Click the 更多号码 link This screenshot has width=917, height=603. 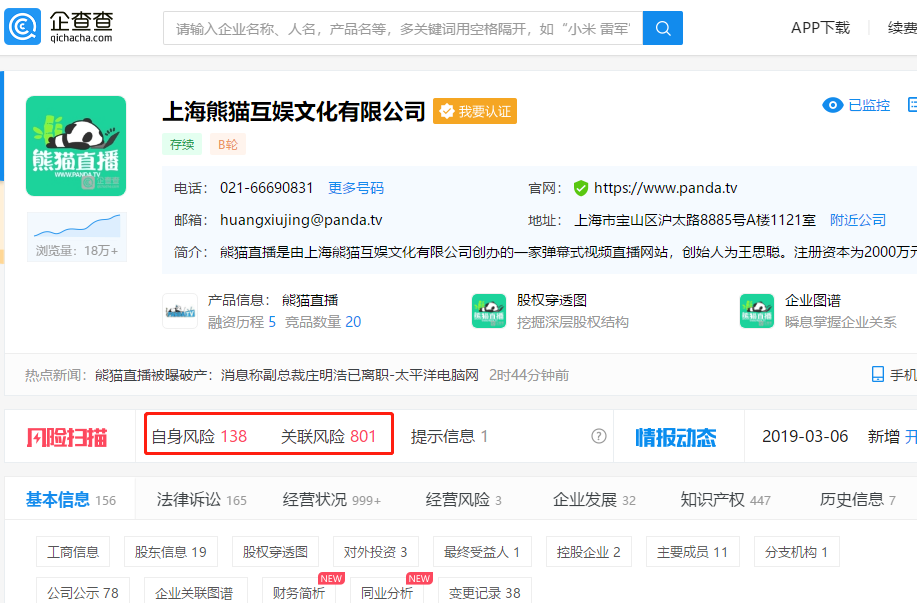click(356, 188)
